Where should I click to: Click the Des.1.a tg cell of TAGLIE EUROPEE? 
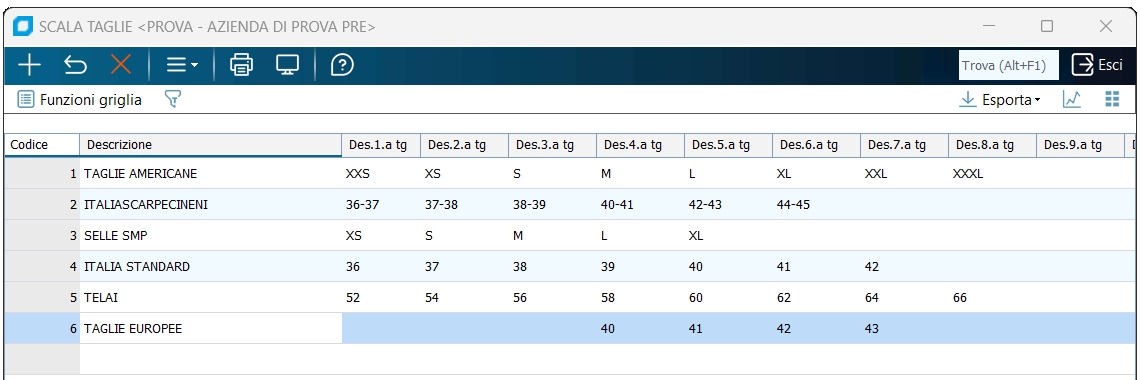coord(381,328)
